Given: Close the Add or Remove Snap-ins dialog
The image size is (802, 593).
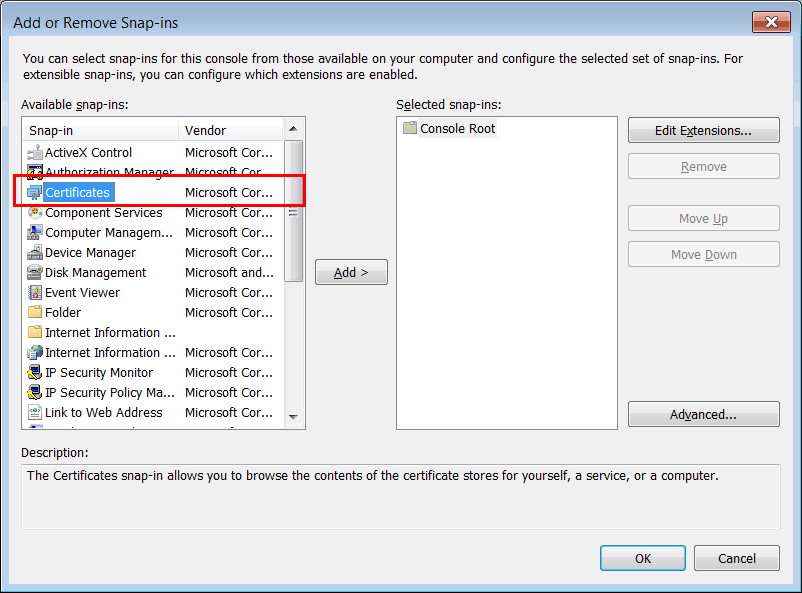Looking at the screenshot, I should click(x=771, y=22).
